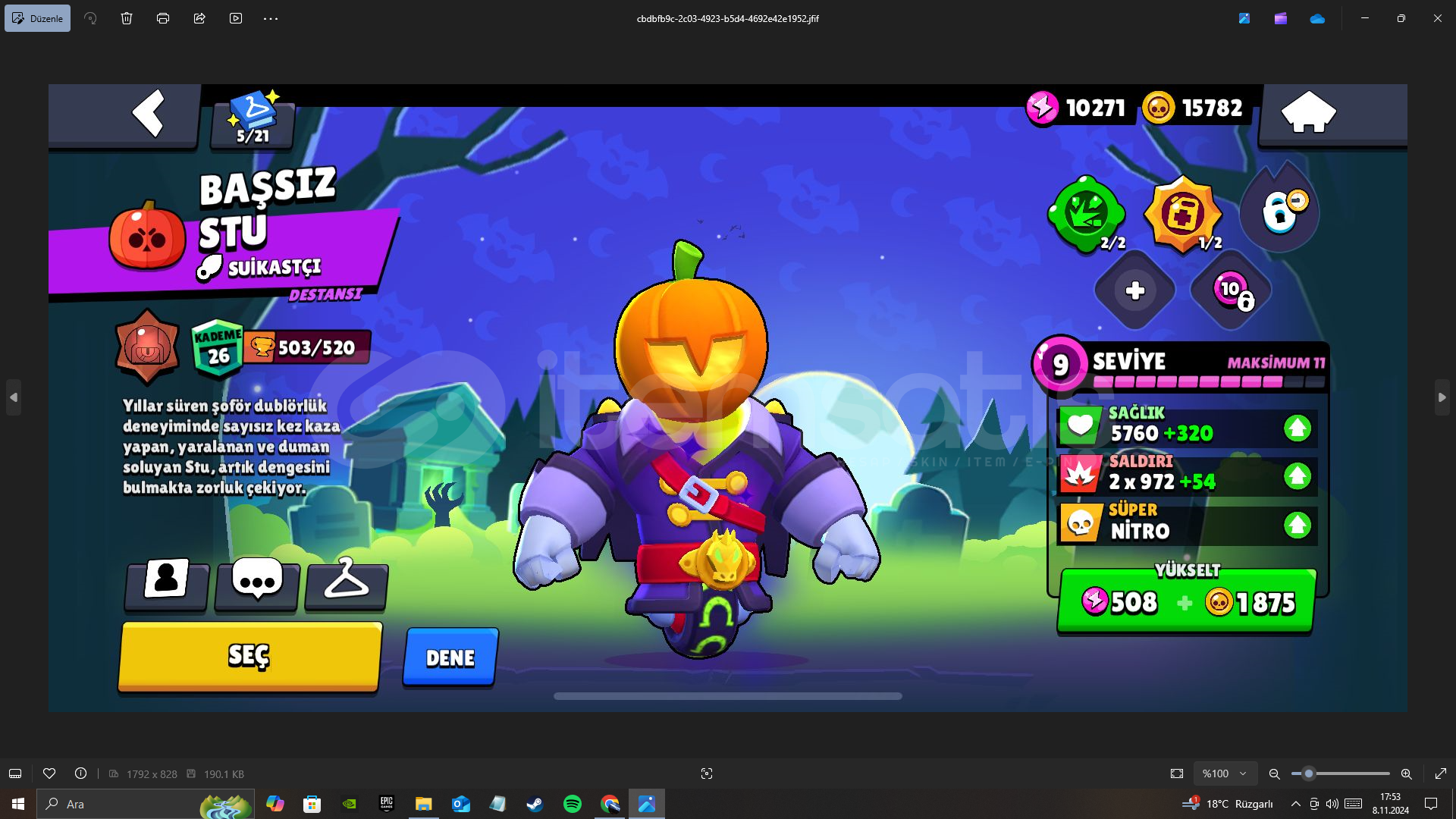
Task: Open the %100 zoom level dropdown
Action: point(1225,773)
